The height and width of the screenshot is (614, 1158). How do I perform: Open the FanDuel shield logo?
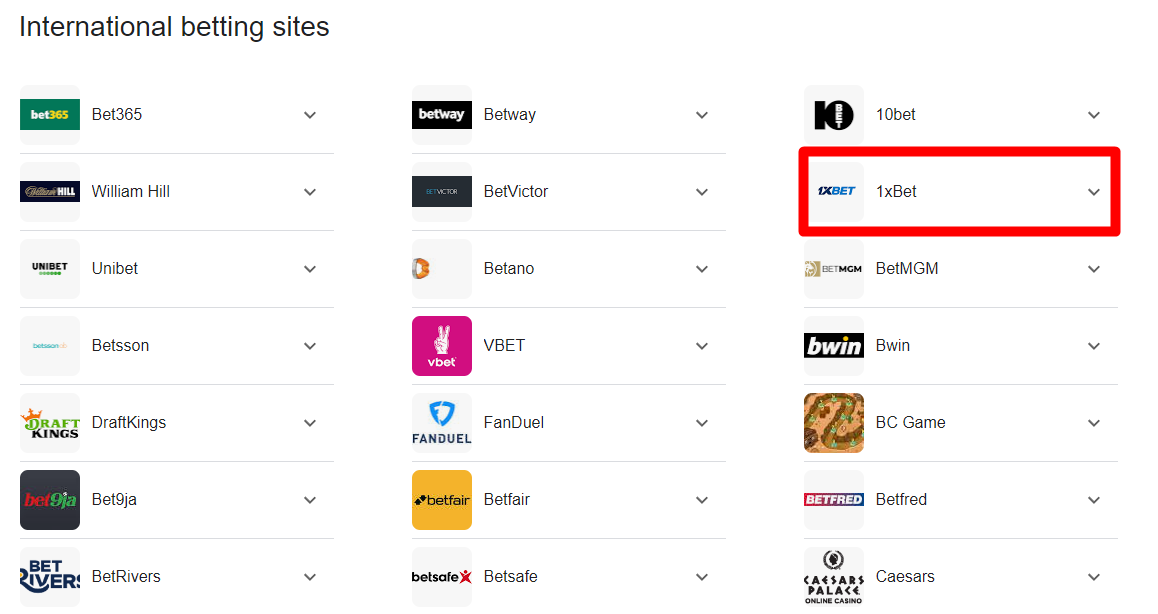442,423
